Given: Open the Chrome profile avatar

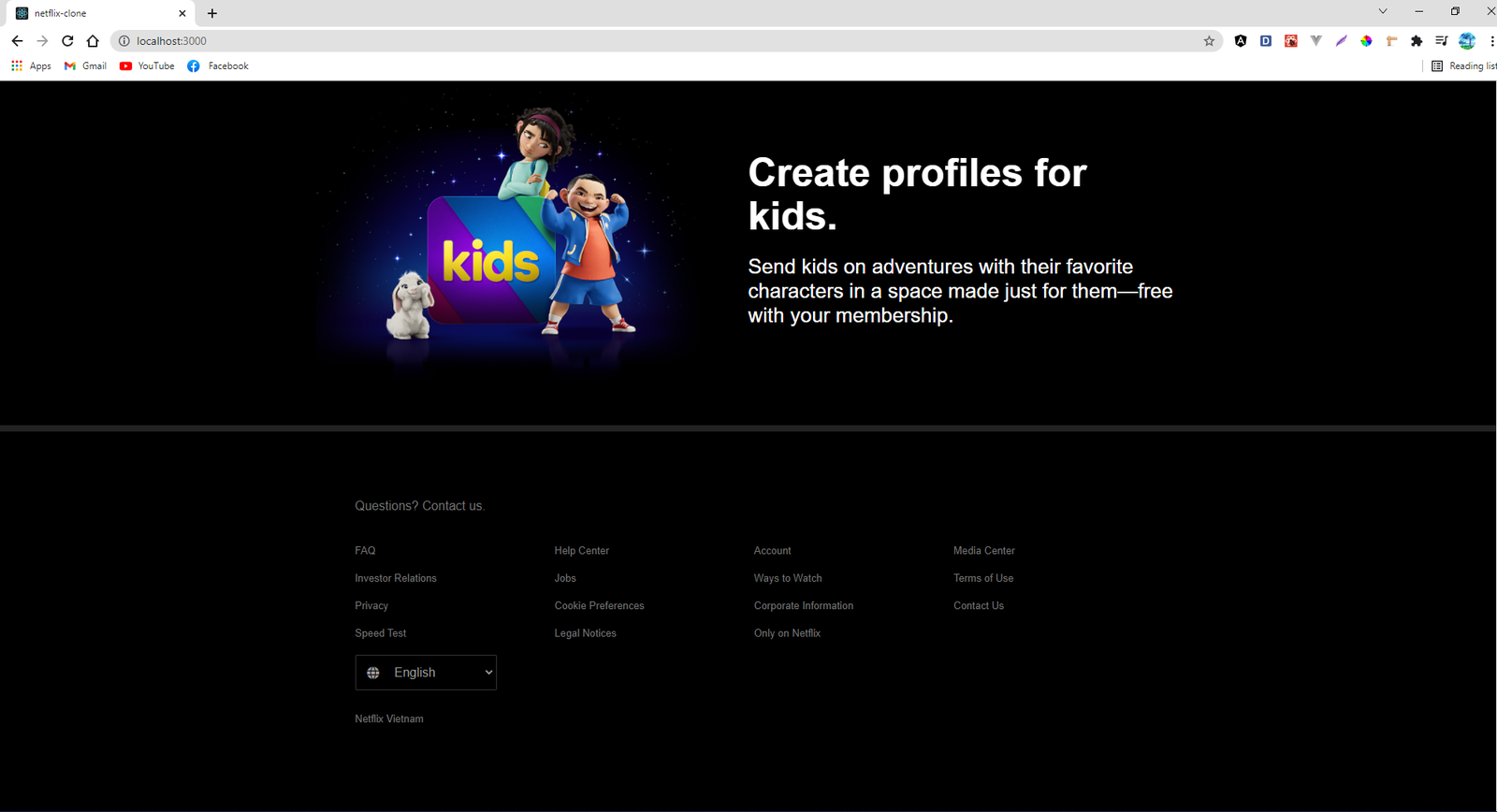Looking at the screenshot, I should 1467,41.
